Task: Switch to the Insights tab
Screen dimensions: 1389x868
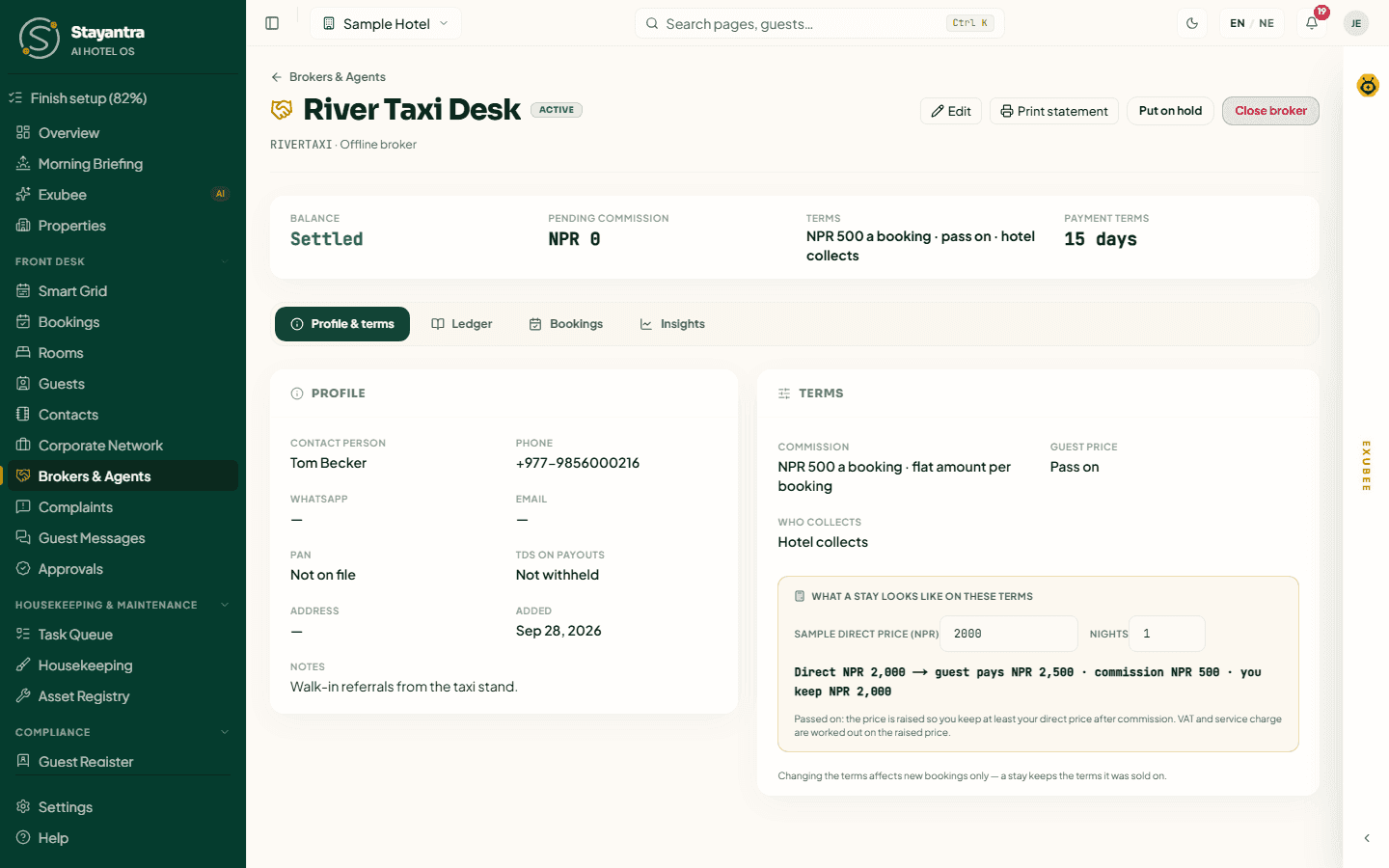Action: tap(672, 324)
